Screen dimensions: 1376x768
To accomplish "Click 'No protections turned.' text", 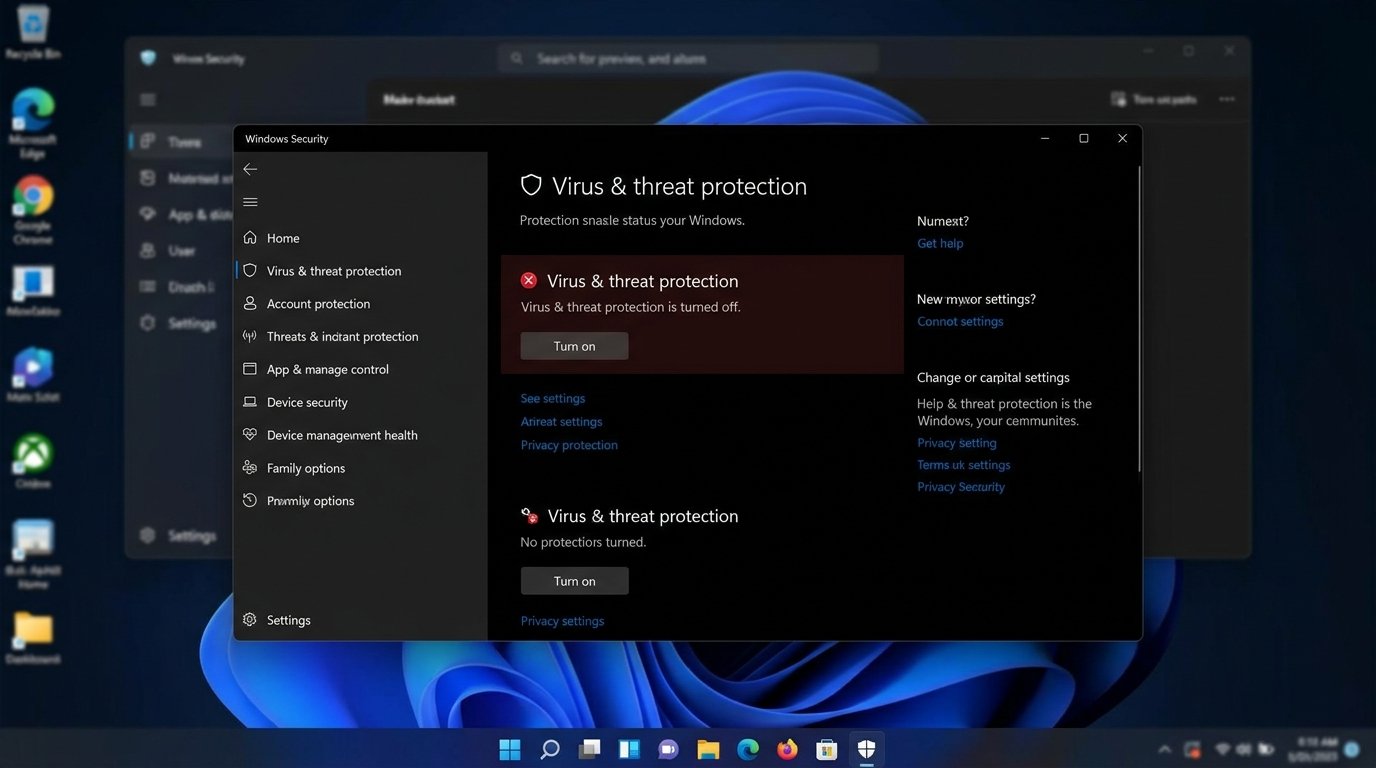I will (x=583, y=542).
